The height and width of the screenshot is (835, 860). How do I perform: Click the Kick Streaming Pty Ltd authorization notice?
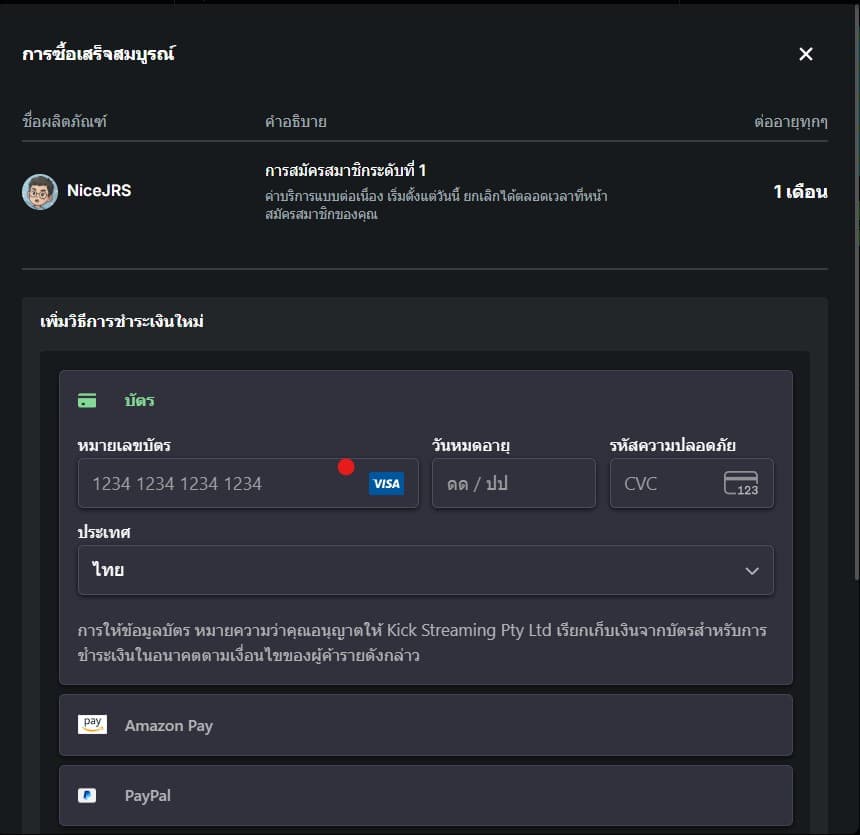(x=422, y=642)
